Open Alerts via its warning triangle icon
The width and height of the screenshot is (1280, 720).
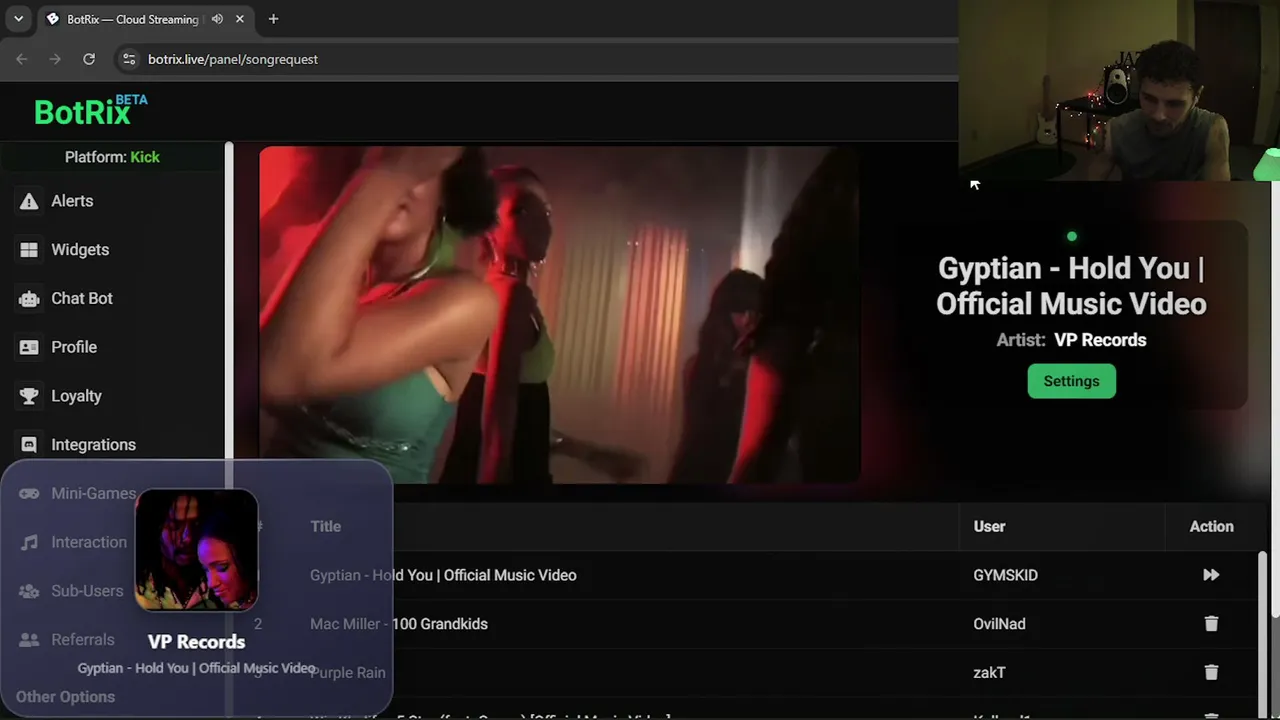[29, 201]
